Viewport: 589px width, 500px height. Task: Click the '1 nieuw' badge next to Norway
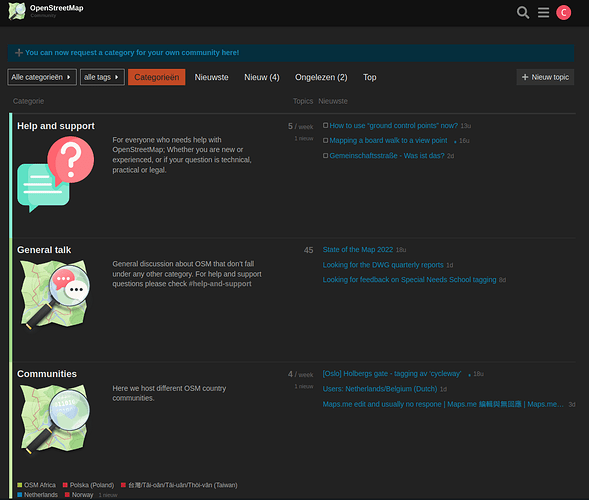coord(108,495)
